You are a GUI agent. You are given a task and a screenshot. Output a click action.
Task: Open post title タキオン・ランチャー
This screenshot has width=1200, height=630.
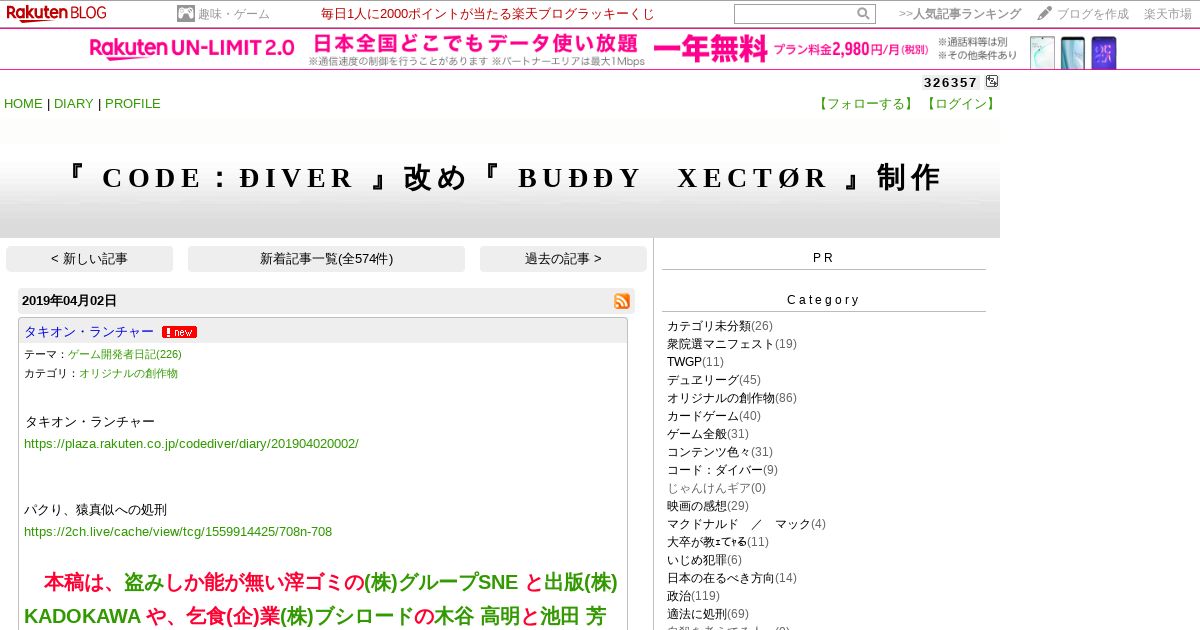[89, 332]
